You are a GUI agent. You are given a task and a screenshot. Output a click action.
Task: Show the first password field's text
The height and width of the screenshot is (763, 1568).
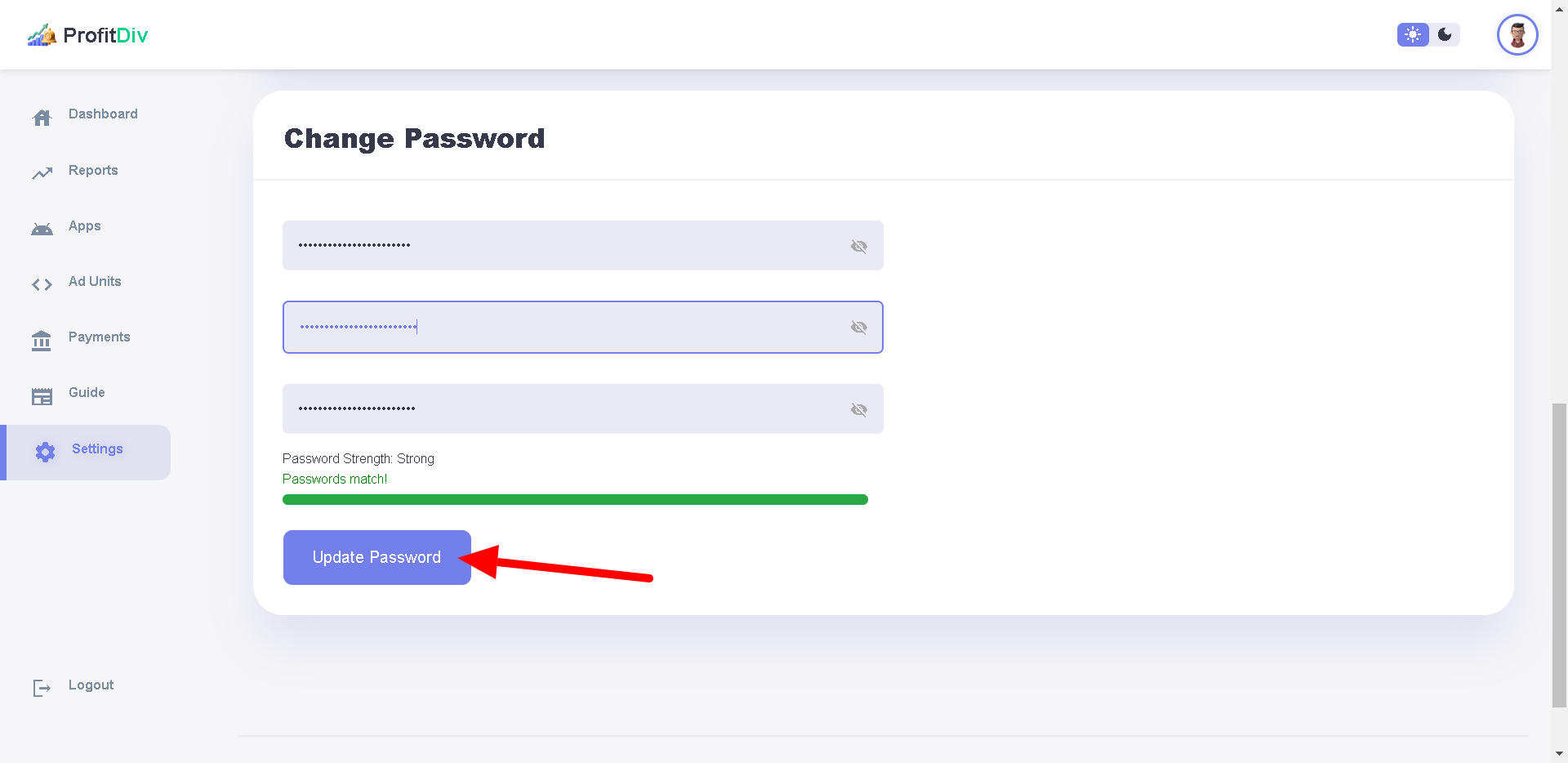858,246
